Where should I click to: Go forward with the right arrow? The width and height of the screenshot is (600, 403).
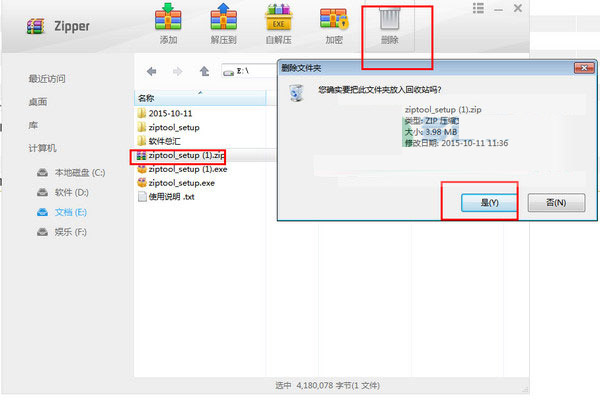coord(178,71)
